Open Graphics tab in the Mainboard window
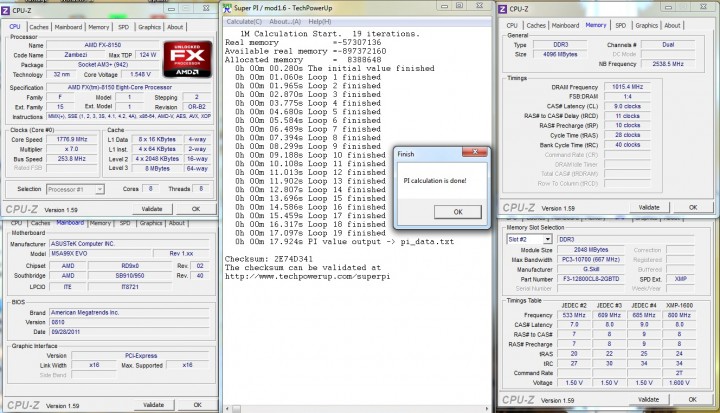Screen dimensions: 720x413 pyautogui.click(x=151, y=223)
